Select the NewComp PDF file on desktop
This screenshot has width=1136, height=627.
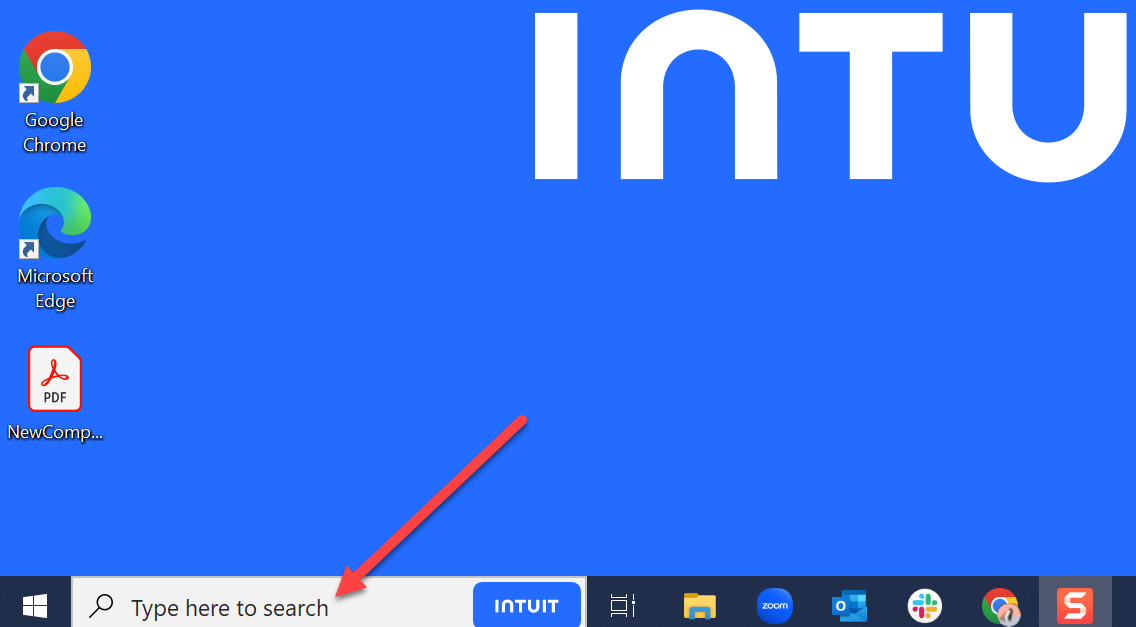coord(55,379)
